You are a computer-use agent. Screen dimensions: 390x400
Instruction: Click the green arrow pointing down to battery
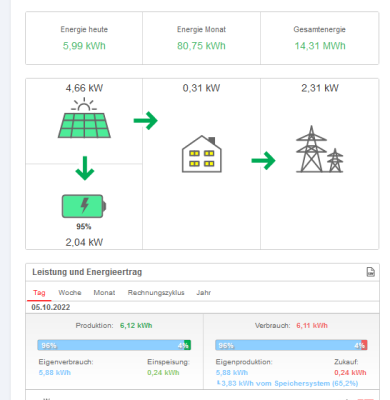pyautogui.click(x=85, y=168)
